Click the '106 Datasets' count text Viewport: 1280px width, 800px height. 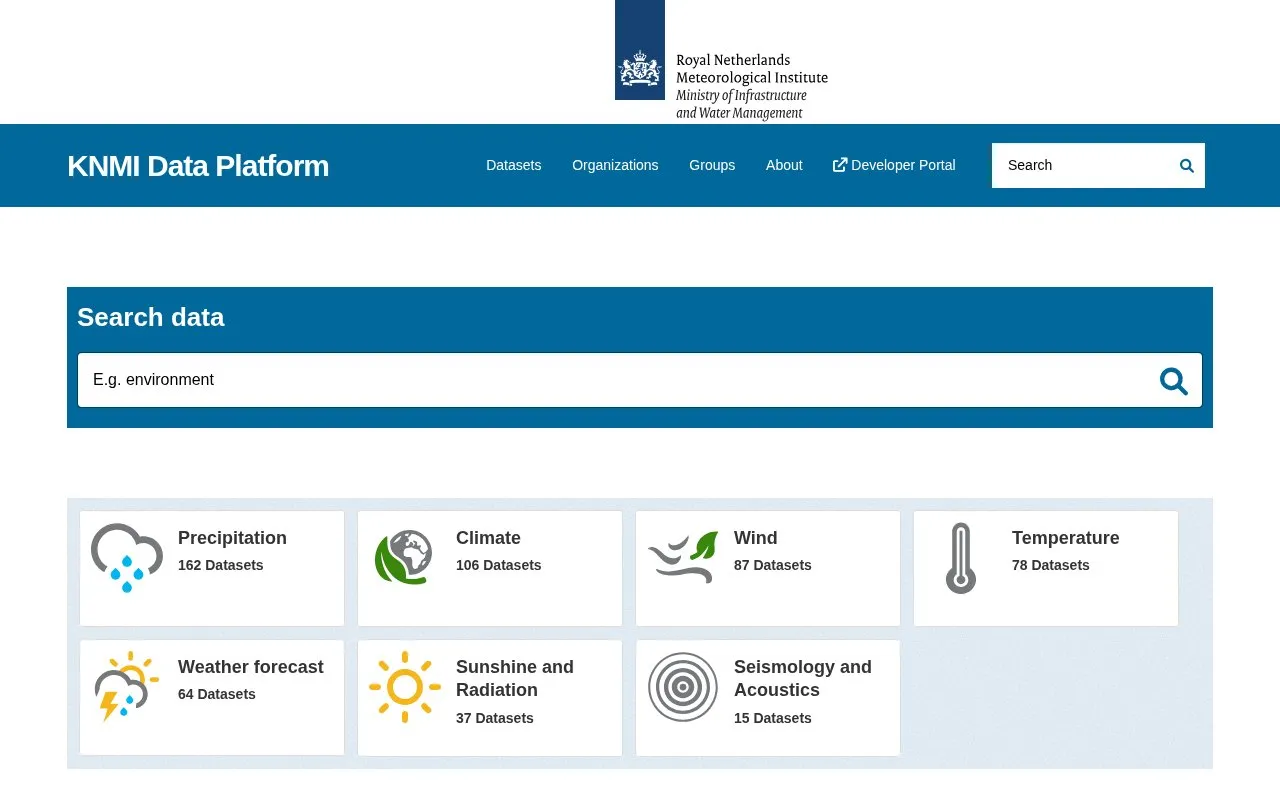click(x=499, y=565)
